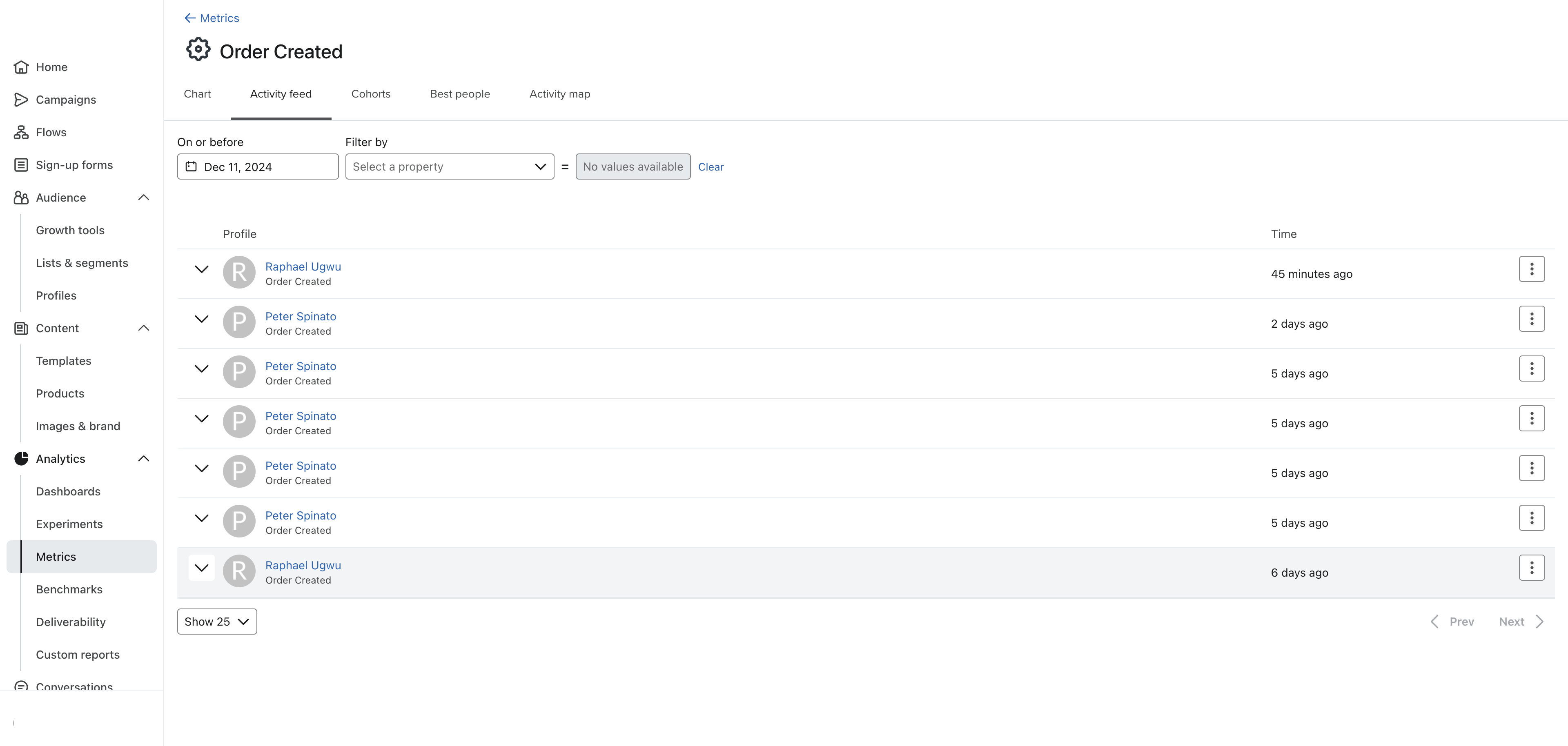This screenshot has height=746, width=1568.
Task: Click Next to go to next page
Action: pos(1512,621)
